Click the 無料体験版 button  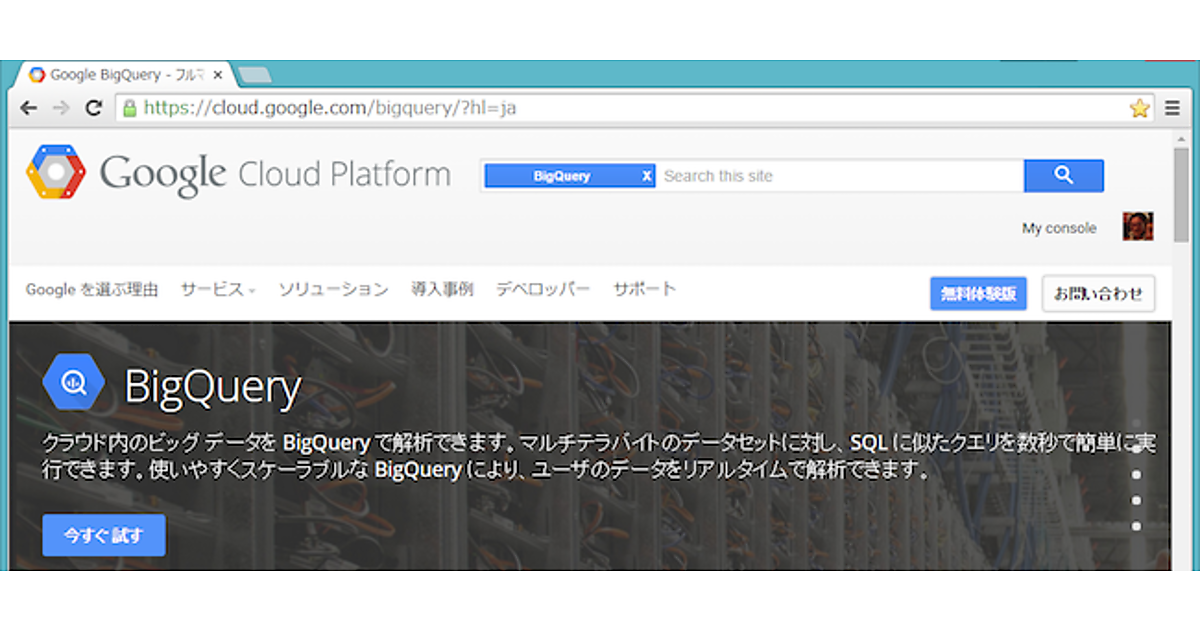[978, 294]
